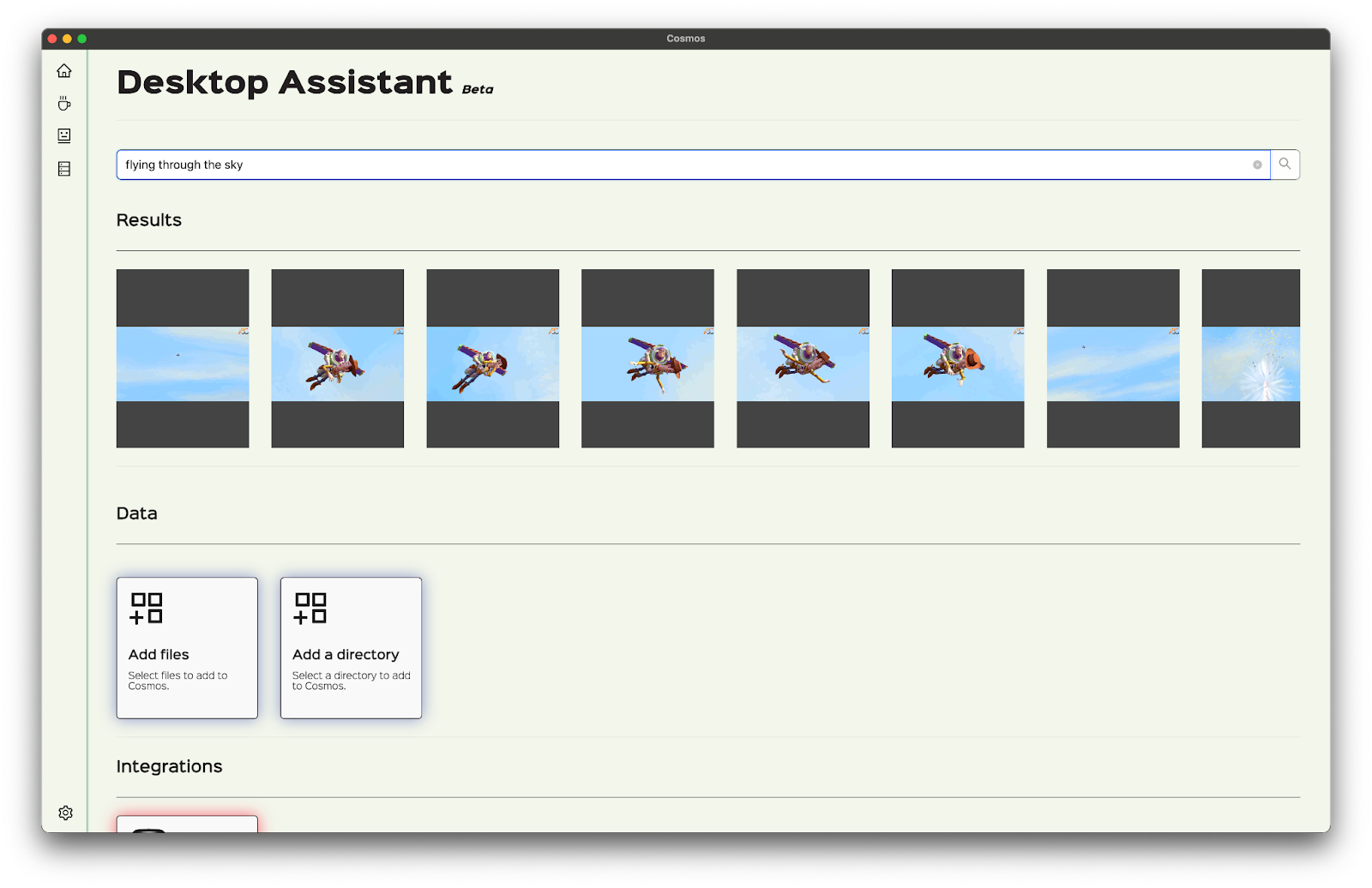1372x888 pixels.
Task: Open the fifth result thumbnail
Action: point(803,358)
